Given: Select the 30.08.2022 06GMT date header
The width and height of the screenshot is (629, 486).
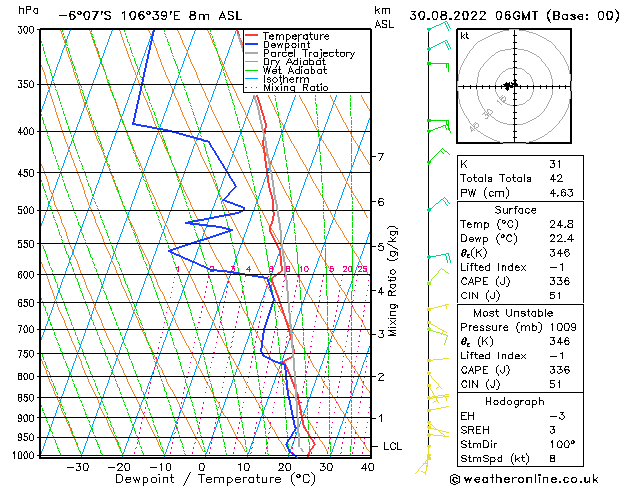Looking at the screenshot, I should 473,16.
